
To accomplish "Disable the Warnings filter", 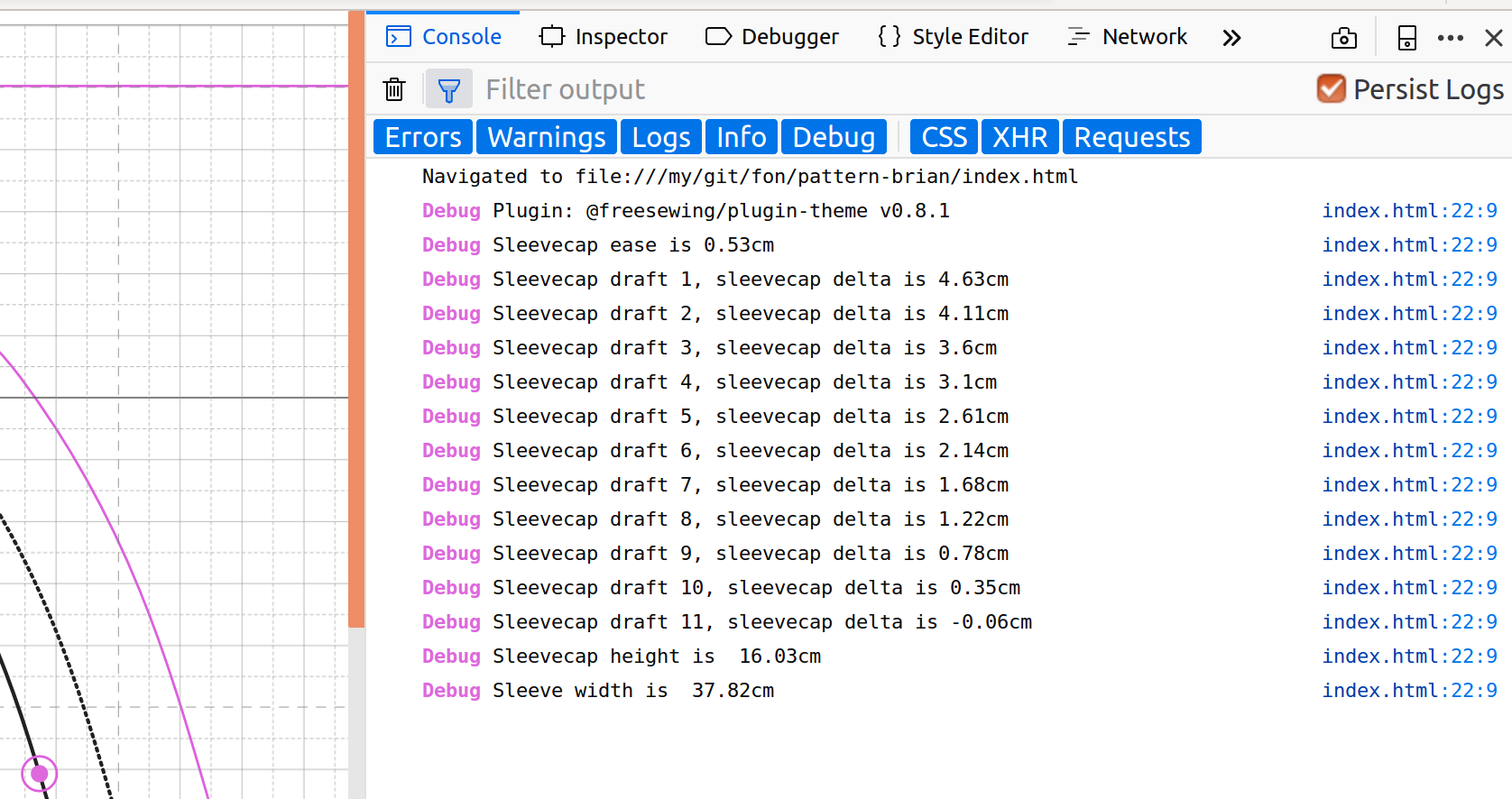I will pyautogui.click(x=546, y=137).
